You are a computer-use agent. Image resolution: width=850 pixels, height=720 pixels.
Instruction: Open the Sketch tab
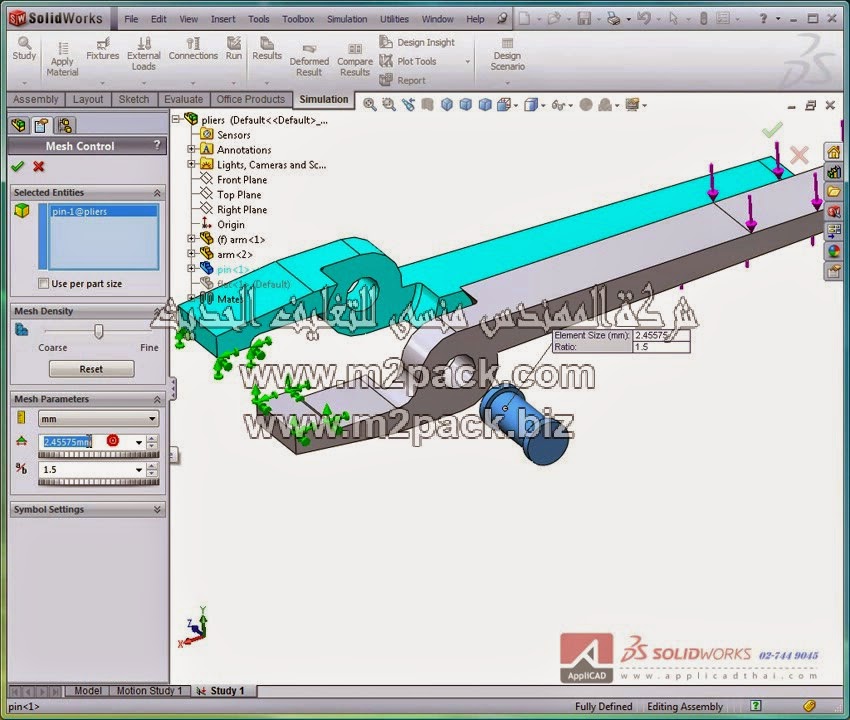click(x=134, y=99)
